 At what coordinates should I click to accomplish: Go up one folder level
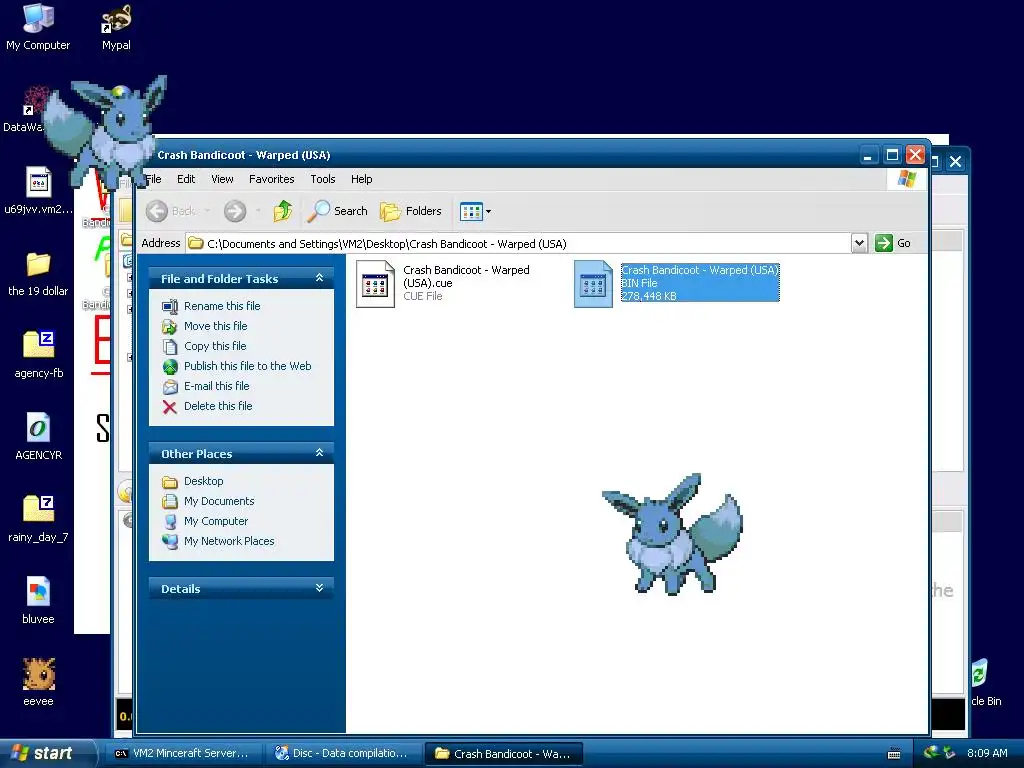point(283,211)
